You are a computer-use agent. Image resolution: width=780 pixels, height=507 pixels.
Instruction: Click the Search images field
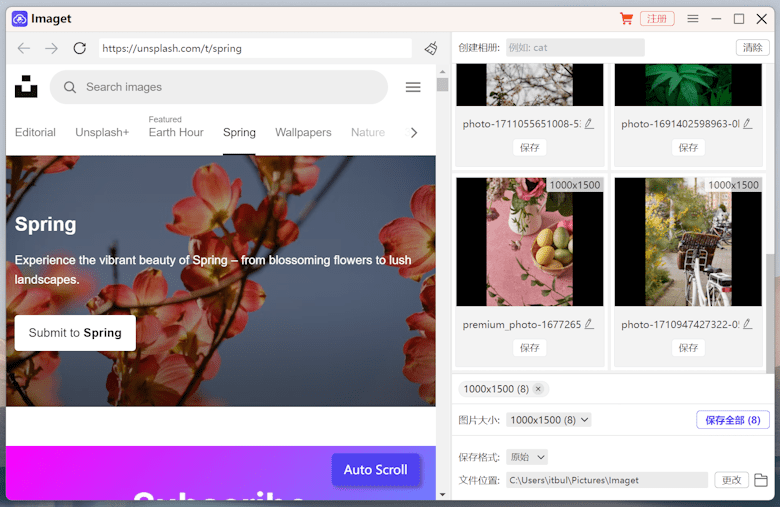pos(219,87)
